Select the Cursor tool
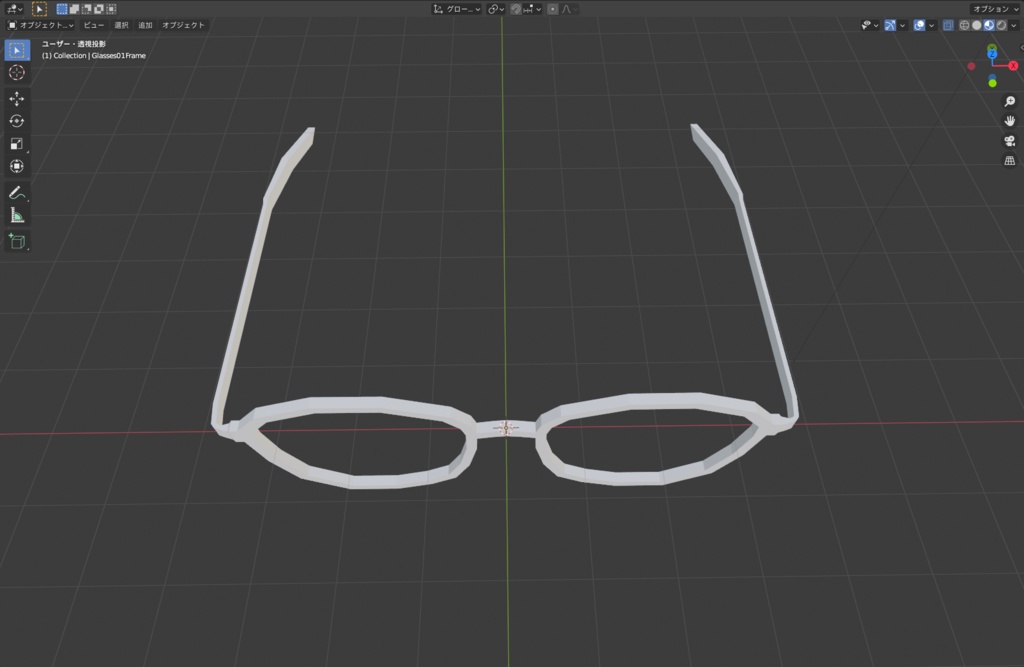The height and width of the screenshot is (667, 1024). [x=16, y=72]
